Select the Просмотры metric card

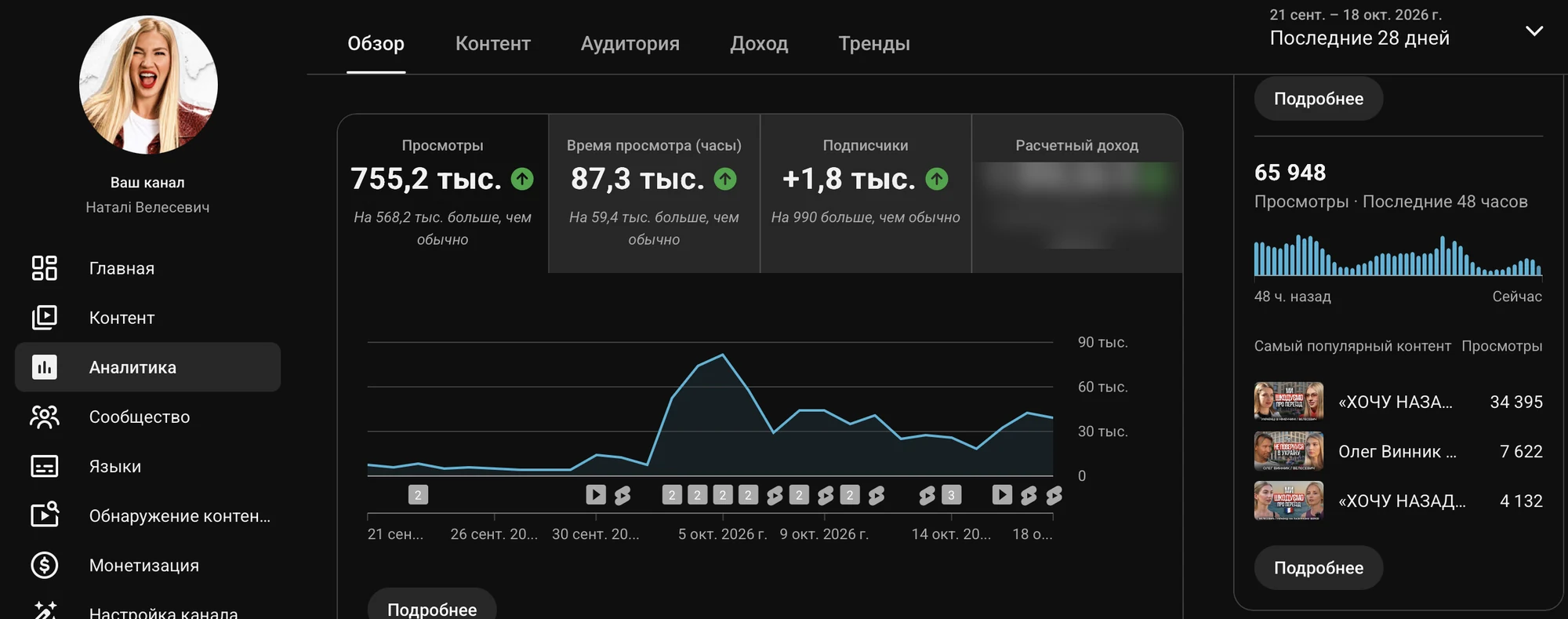443,194
